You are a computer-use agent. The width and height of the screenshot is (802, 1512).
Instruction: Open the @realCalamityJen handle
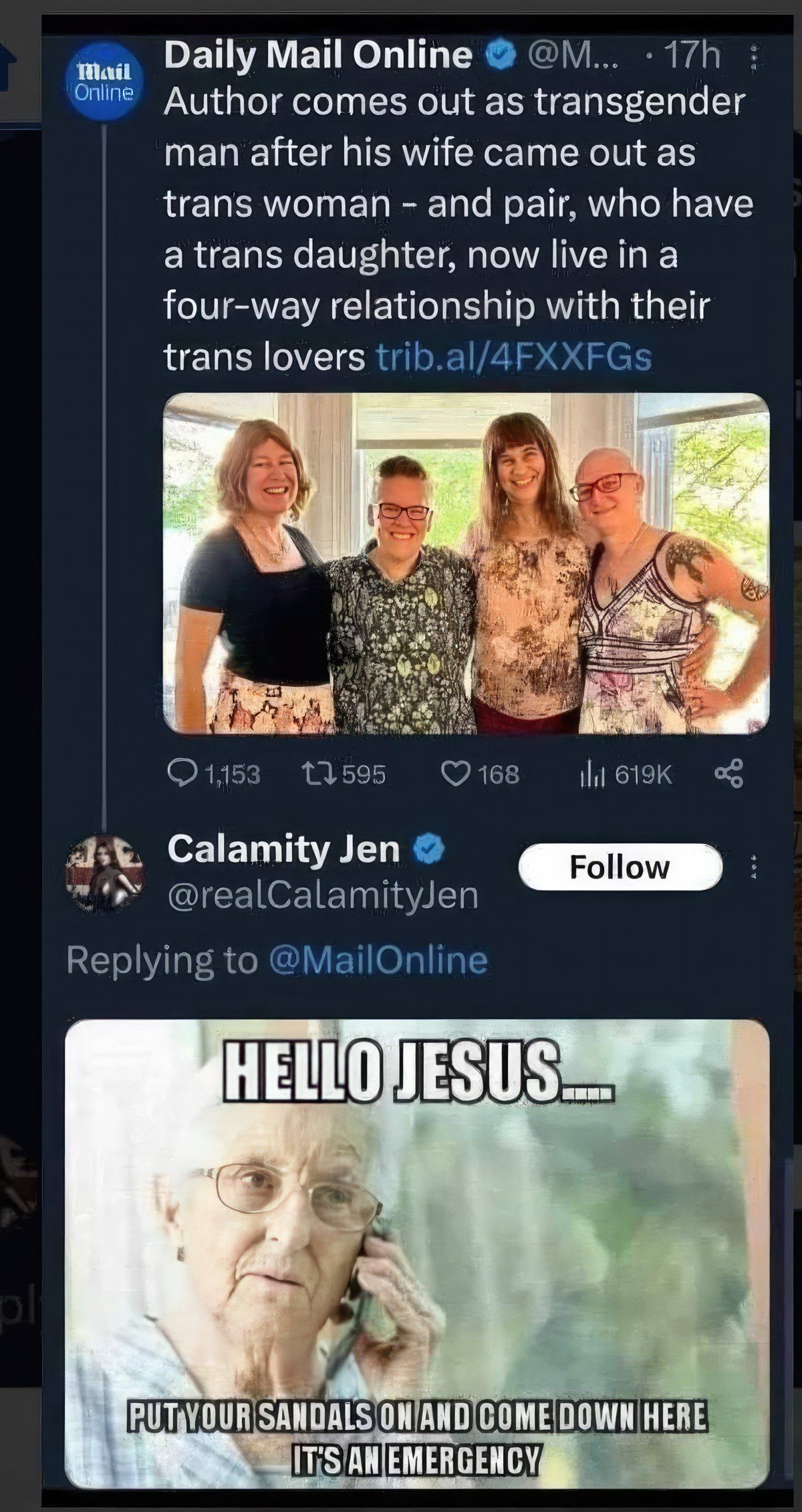tap(323, 895)
